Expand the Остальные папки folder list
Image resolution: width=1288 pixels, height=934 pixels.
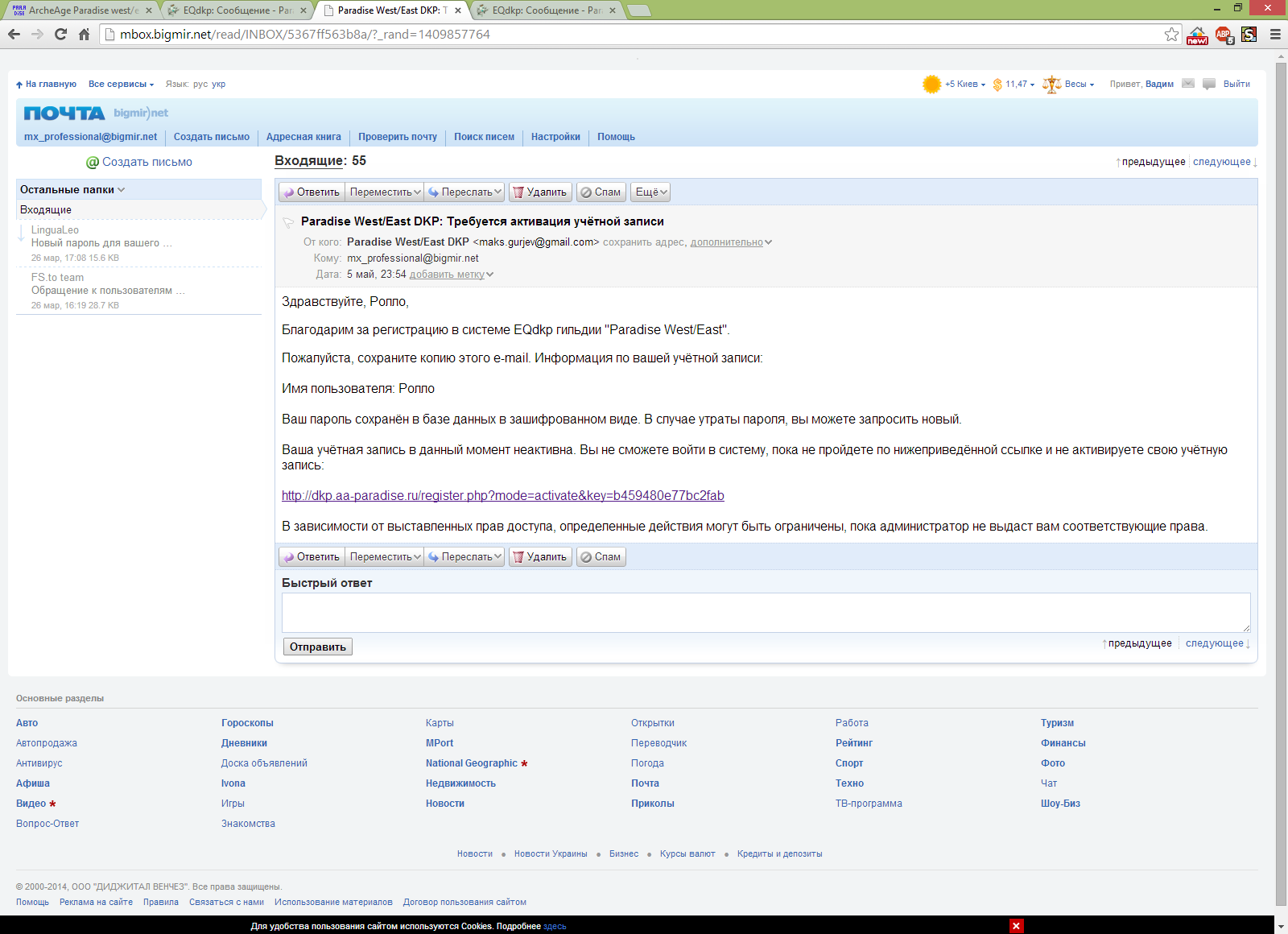[72, 190]
